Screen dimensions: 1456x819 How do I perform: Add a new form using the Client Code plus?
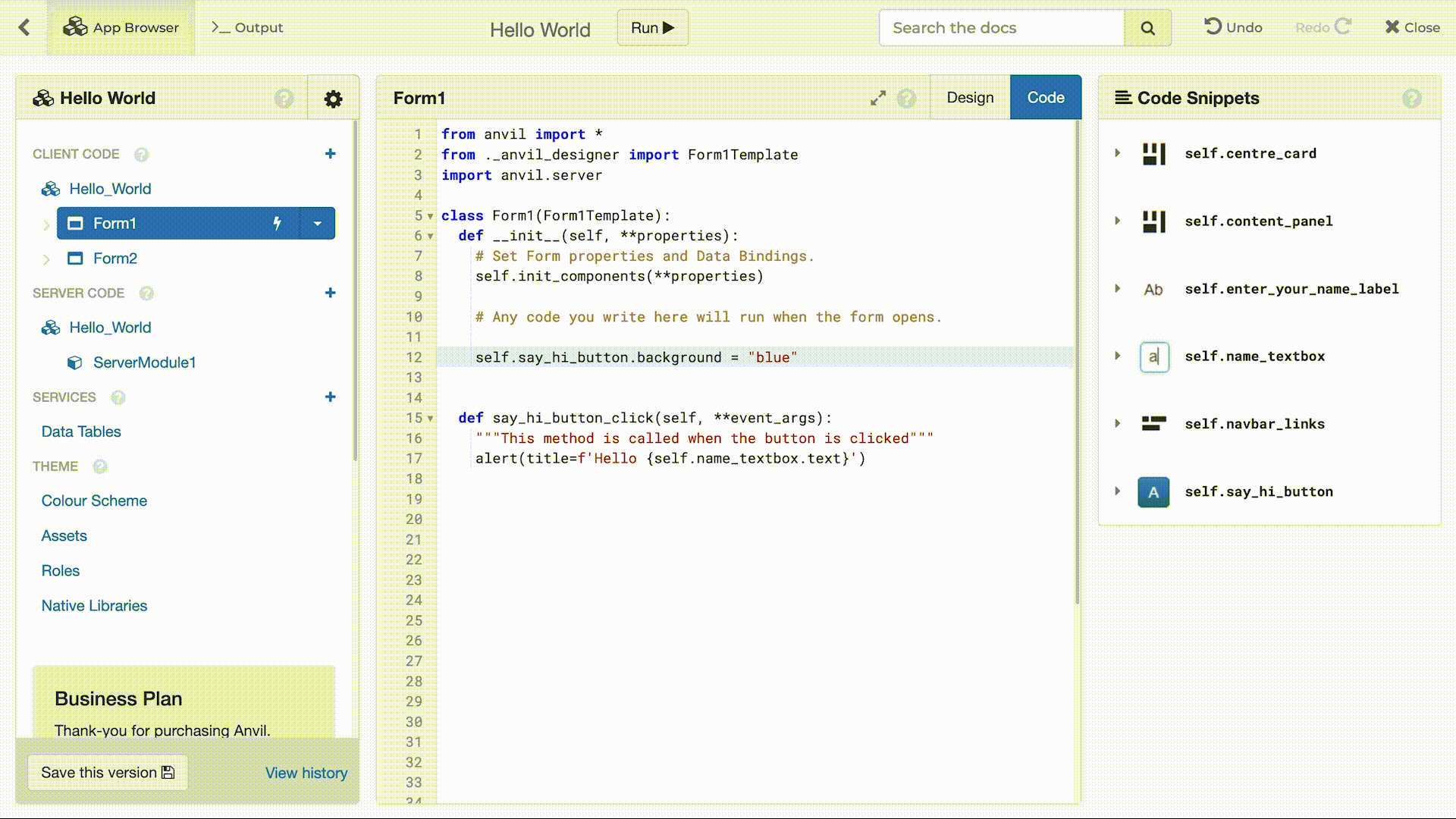(x=331, y=153)
